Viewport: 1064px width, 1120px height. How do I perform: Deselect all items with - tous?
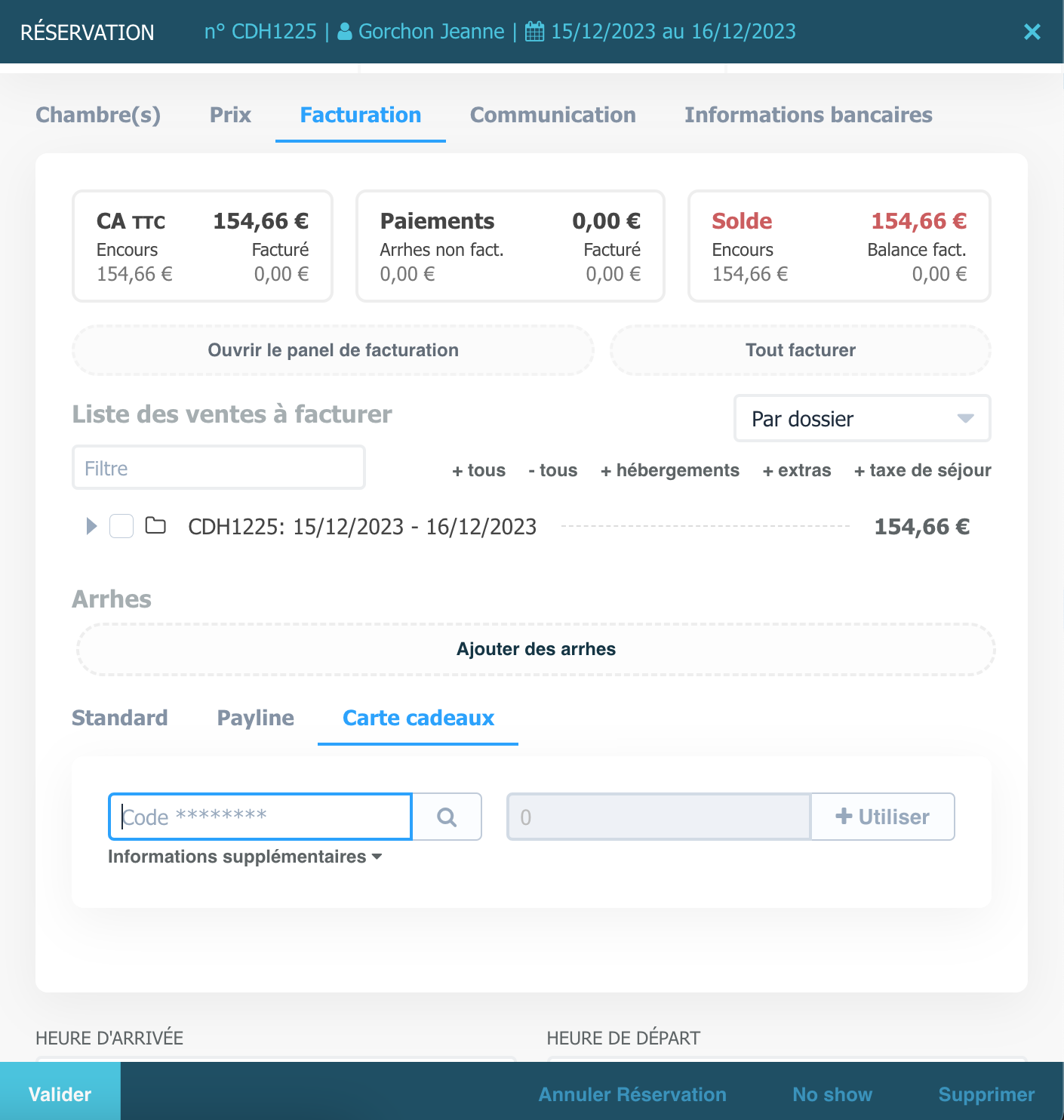click(x=552, y=470)
